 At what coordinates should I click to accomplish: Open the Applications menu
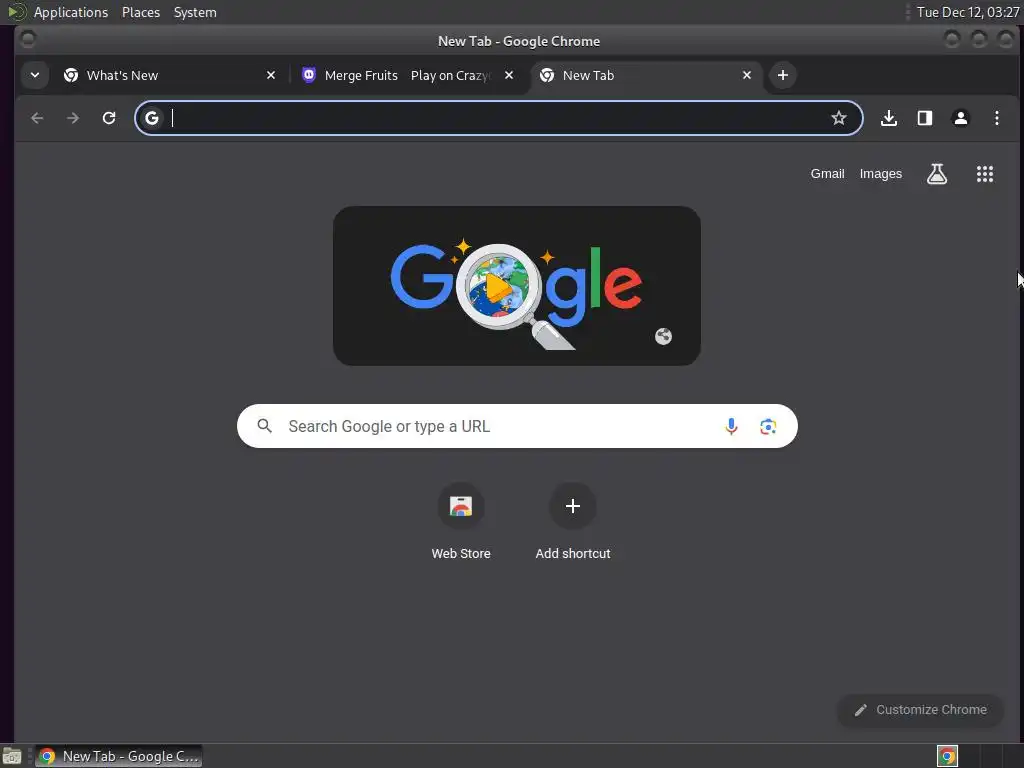click(x=71, y=12)
